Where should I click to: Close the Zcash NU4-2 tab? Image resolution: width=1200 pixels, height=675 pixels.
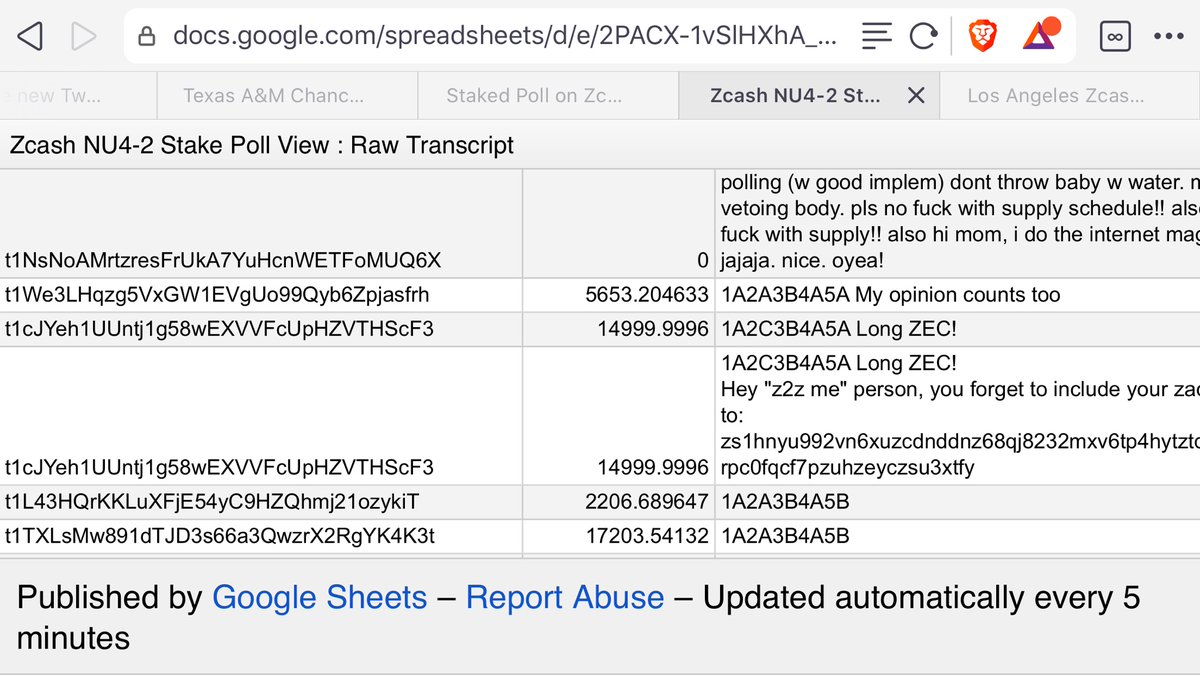915,96
